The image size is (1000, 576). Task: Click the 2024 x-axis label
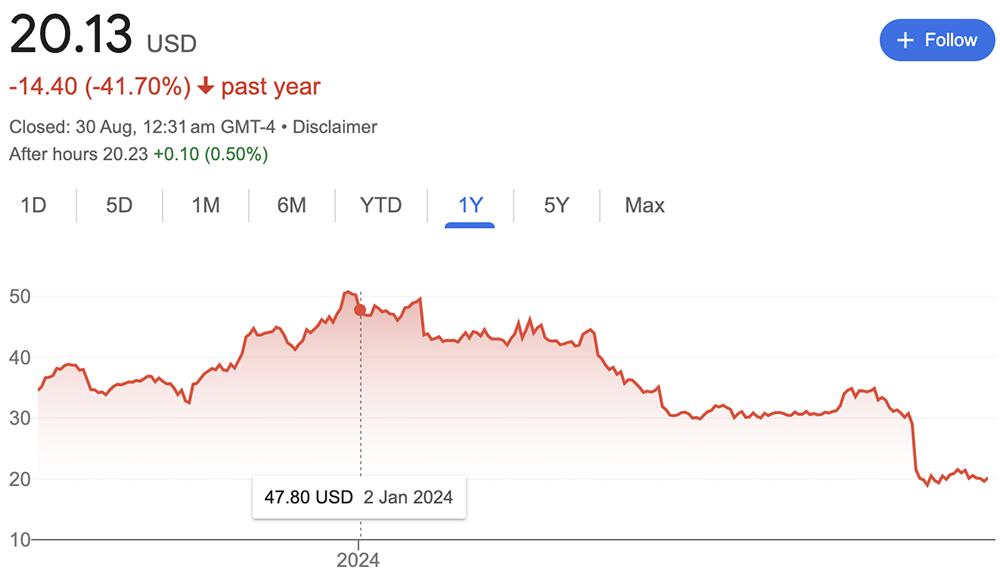coord(358,560)
